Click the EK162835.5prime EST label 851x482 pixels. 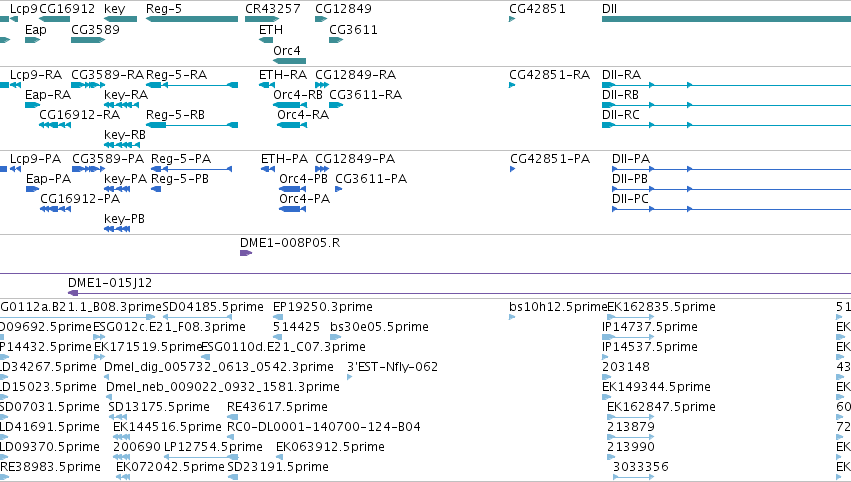pyautogui.click(x=661, y=307)
